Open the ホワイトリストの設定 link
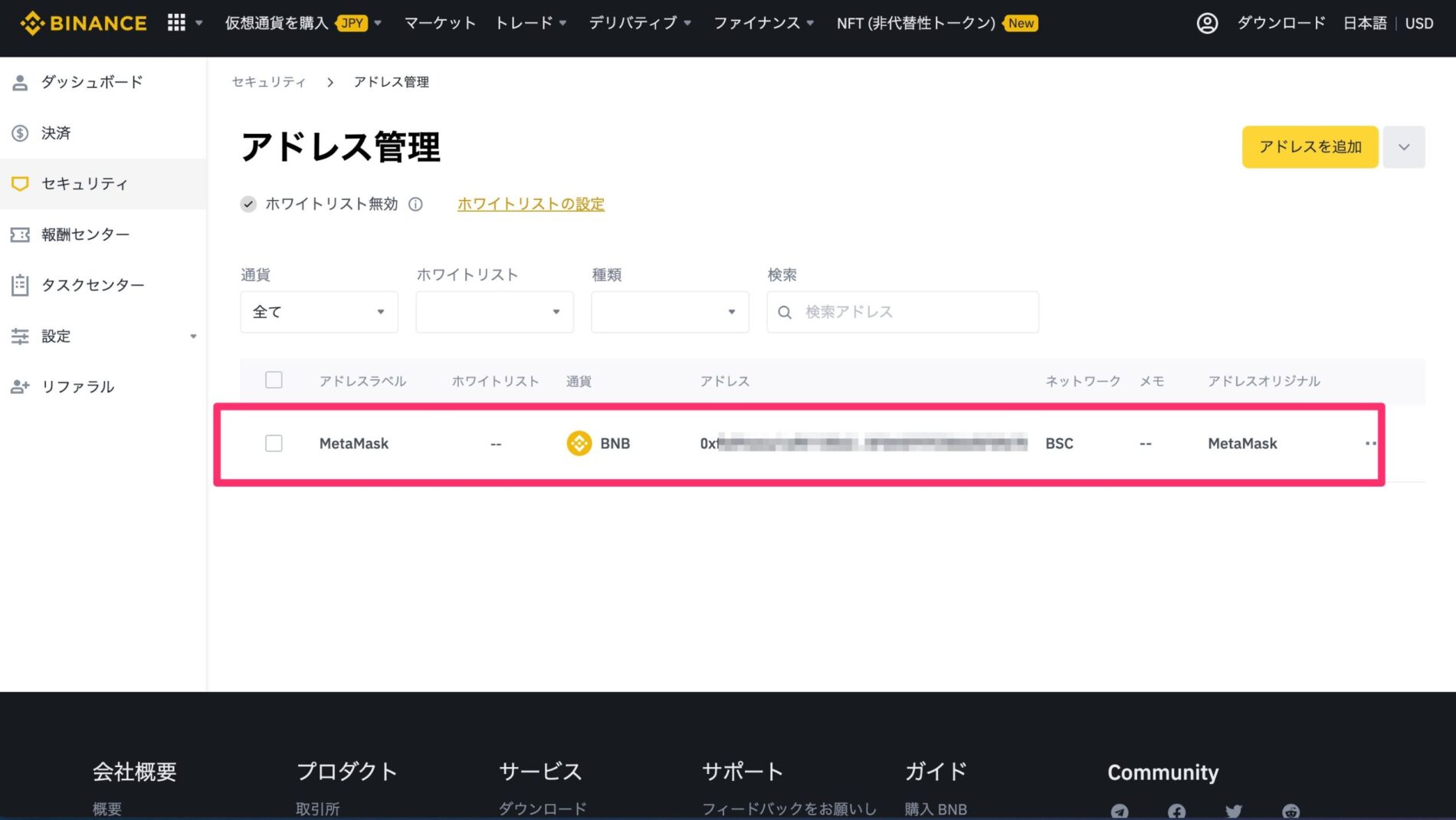 click(531, 204)
